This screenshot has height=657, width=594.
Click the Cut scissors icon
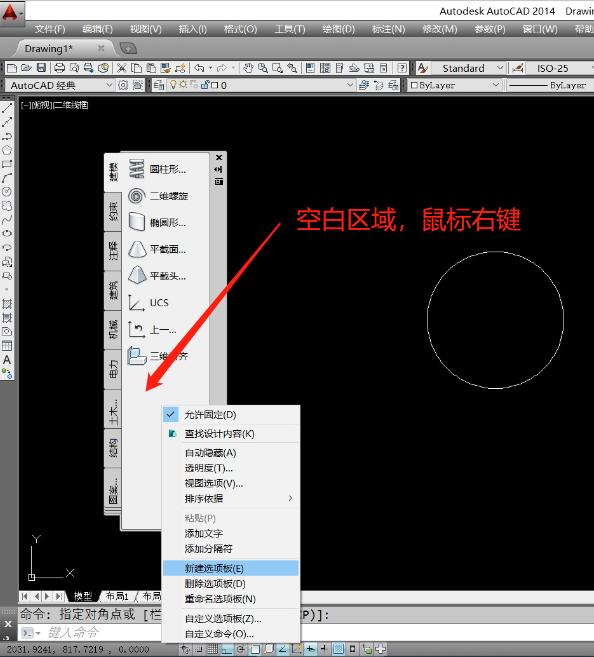121,68
